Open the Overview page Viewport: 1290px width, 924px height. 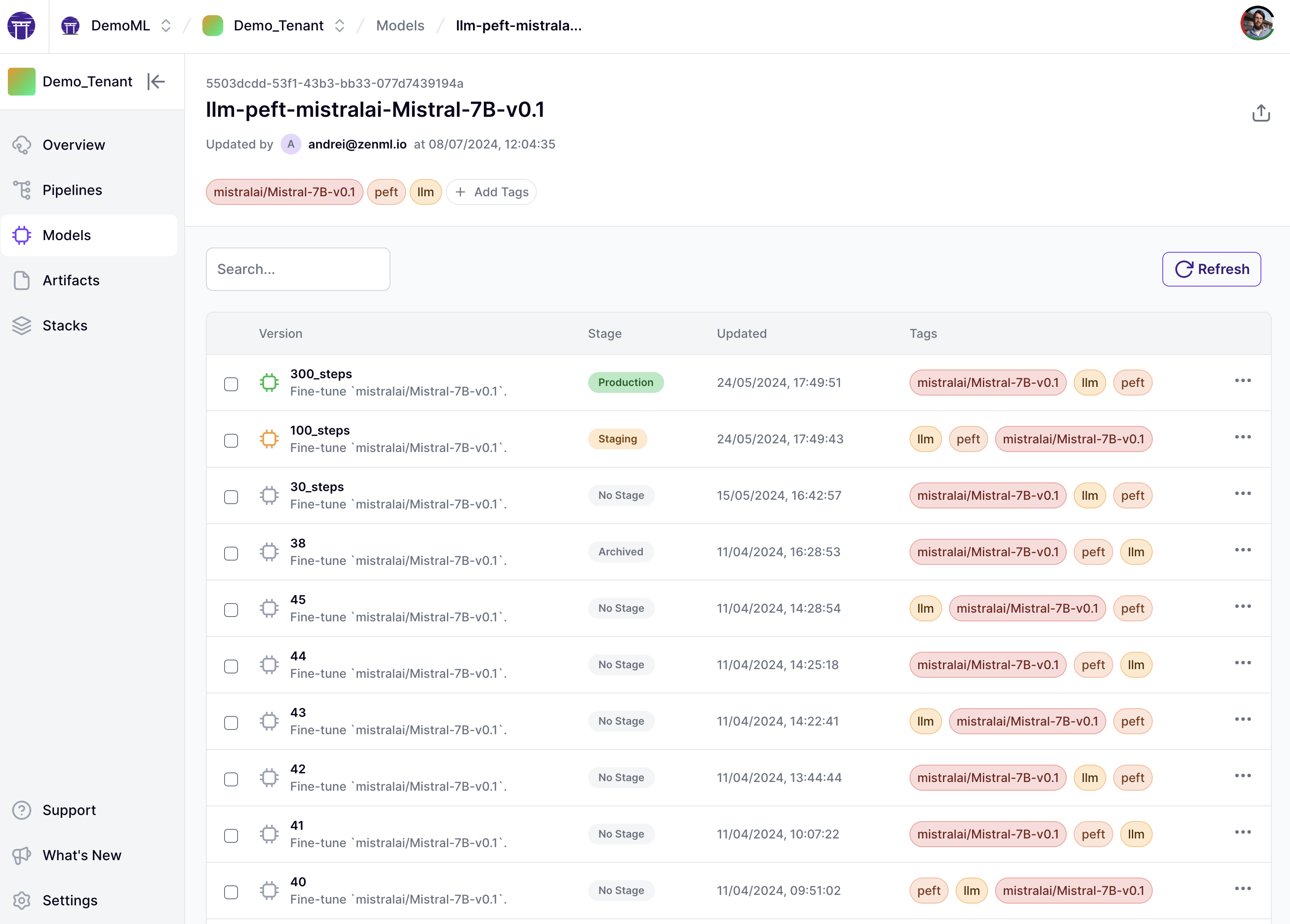pos(74,145)
